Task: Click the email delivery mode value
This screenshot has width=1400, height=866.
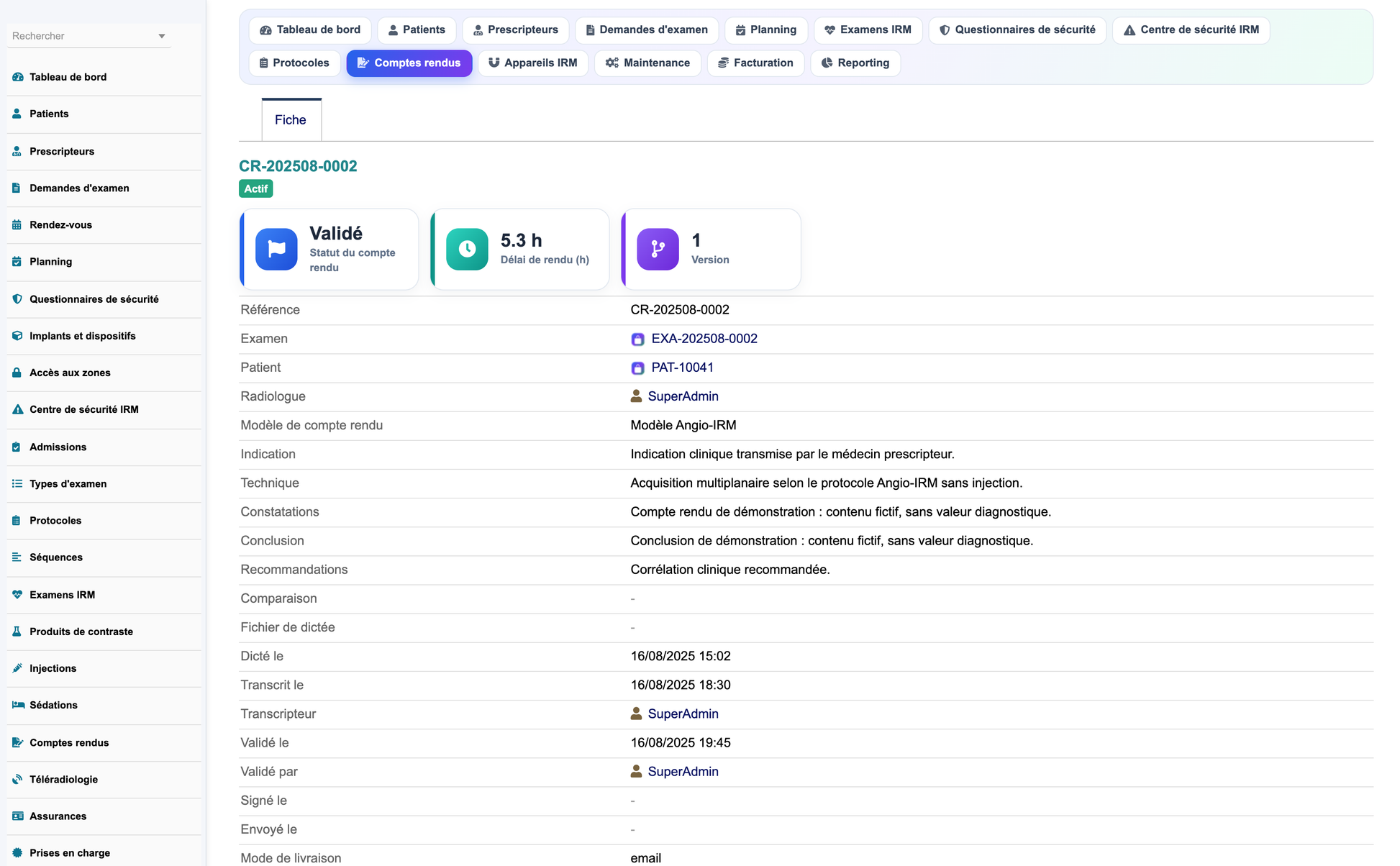Action: point(645,858)
